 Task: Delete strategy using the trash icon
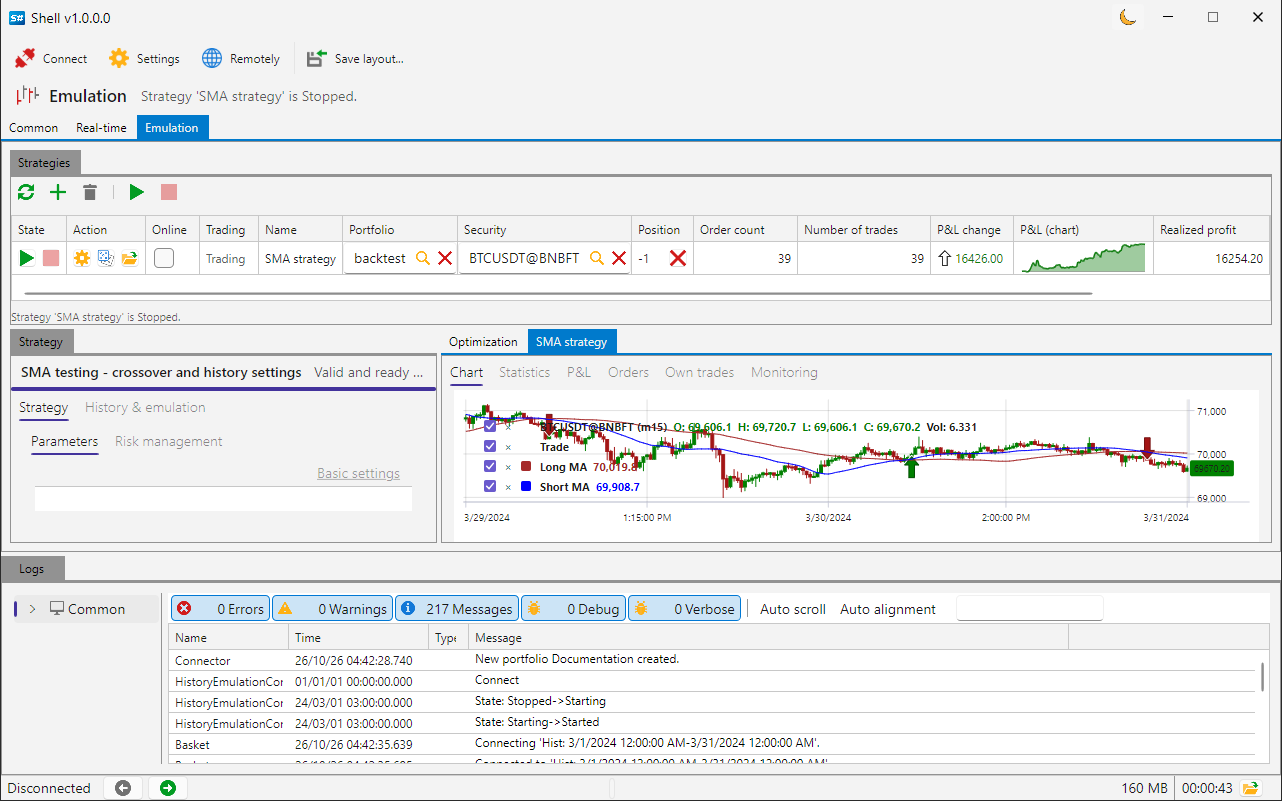click(90, 192)
